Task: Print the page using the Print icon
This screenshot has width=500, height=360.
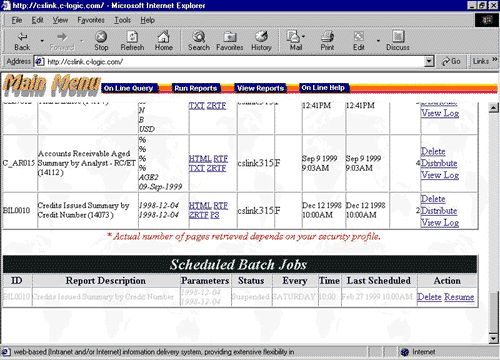Action: (327, 41)
